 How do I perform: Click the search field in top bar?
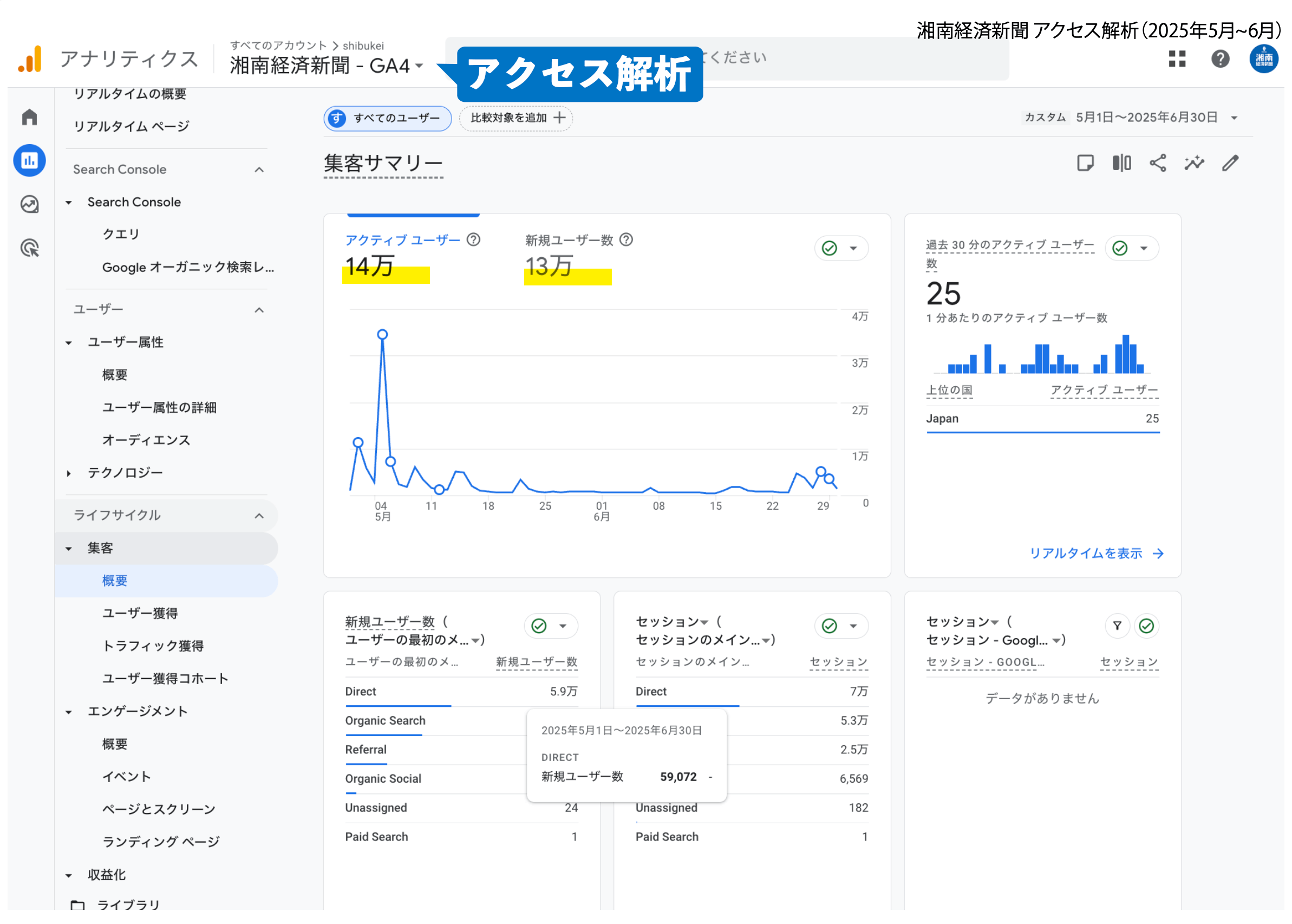(x=727, y=58)
